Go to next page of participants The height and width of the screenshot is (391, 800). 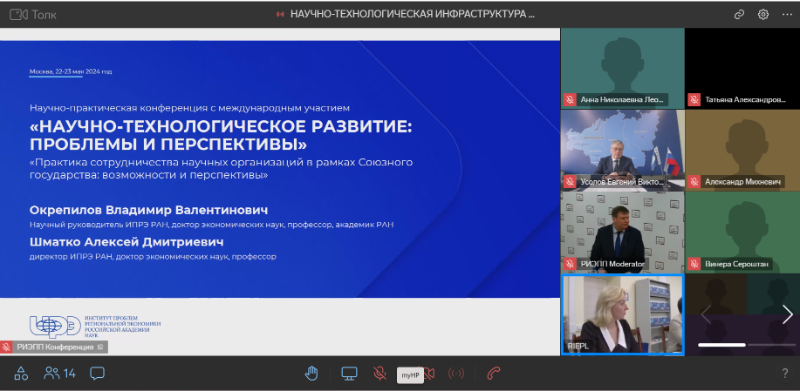787,314
